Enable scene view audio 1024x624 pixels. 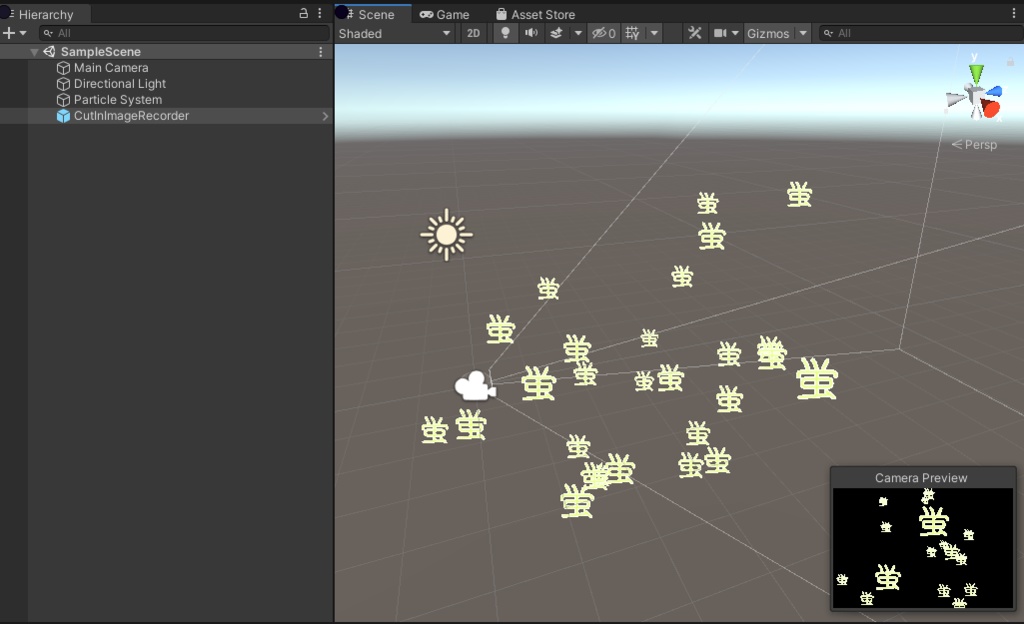coord(530,33)
